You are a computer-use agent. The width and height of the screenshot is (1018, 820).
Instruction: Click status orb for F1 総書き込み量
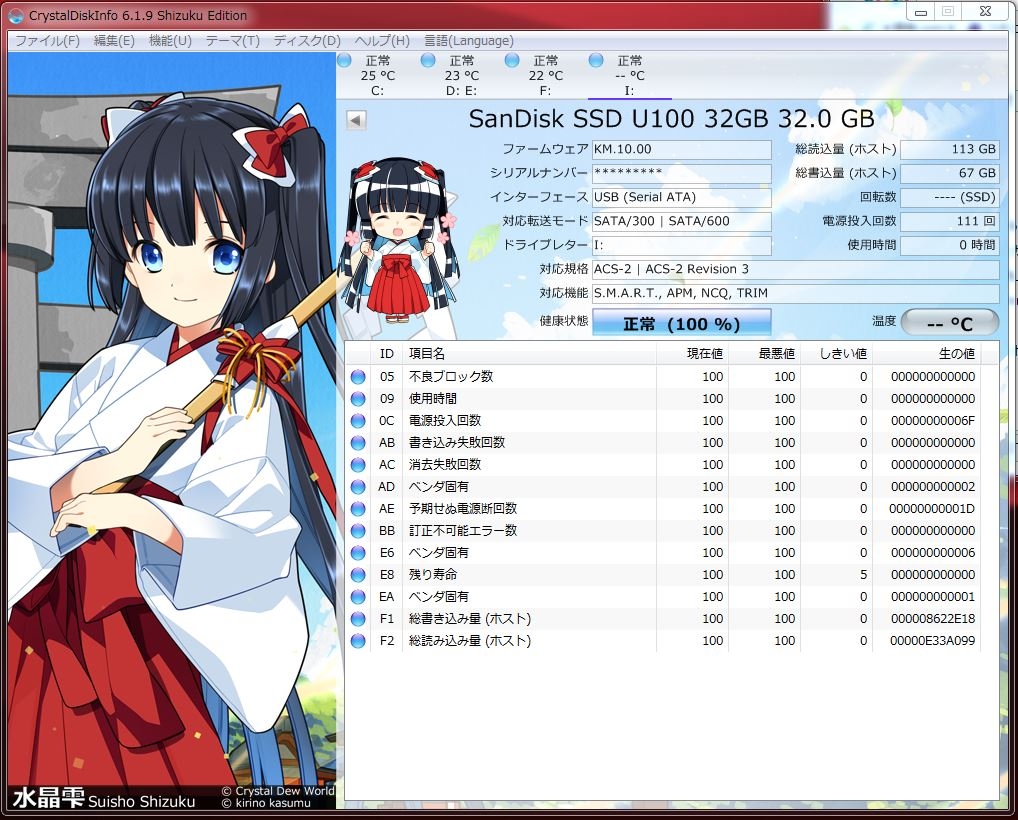coord(358,619)
